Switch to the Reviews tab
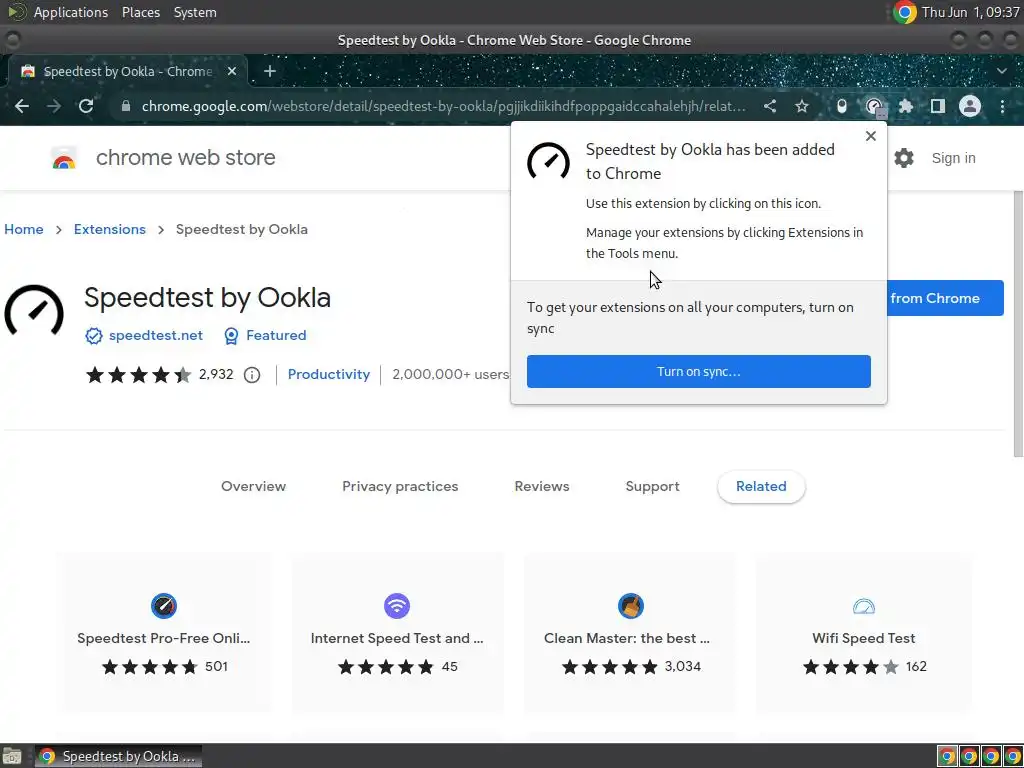Viewport: 1024px width, 768px height. (542, 487)
